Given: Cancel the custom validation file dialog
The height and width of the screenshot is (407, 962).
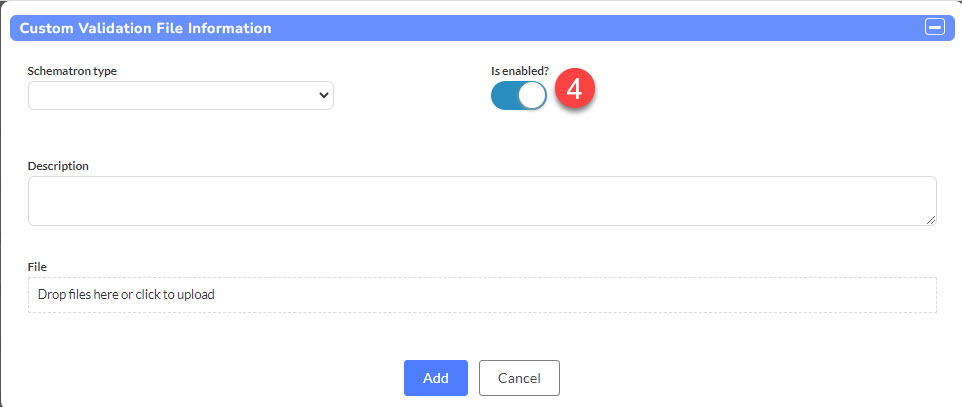Looking at the screenshot, I should [x=519, y=378].
